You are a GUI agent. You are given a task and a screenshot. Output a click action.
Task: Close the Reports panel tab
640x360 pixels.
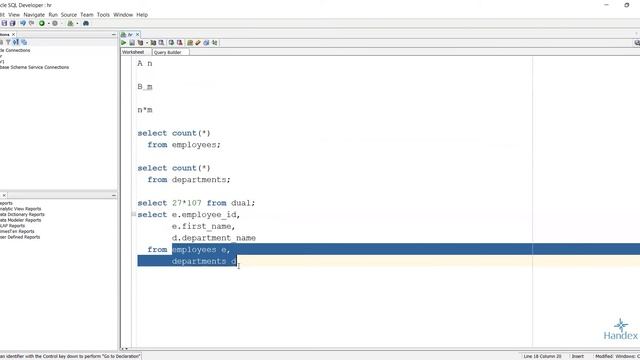(4, 196)
